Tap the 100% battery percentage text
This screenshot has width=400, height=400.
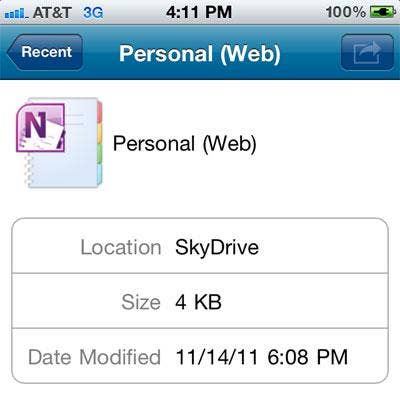[x=346, y=12]
